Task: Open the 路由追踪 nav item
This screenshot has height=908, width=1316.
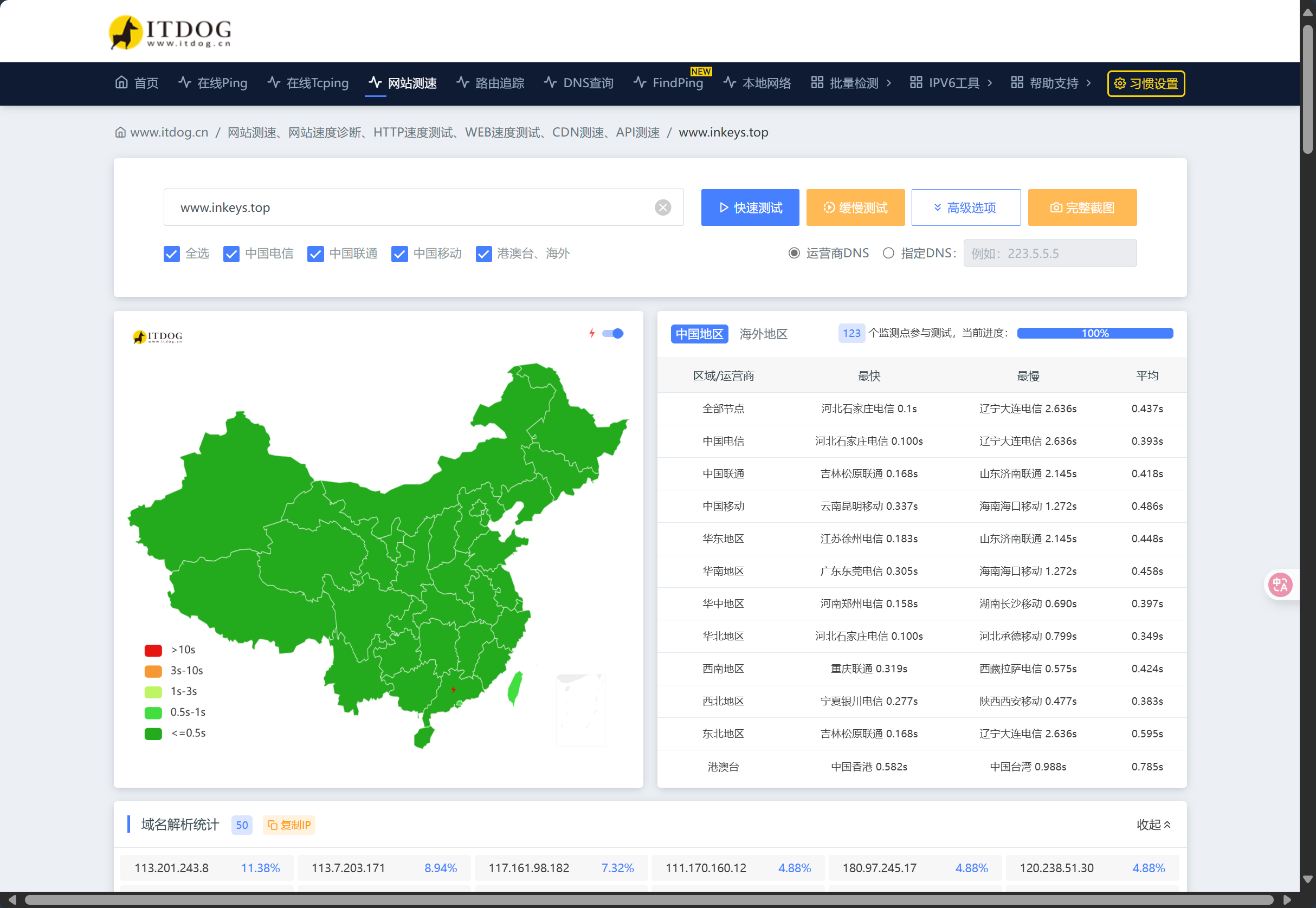Action: click(490, 83)
